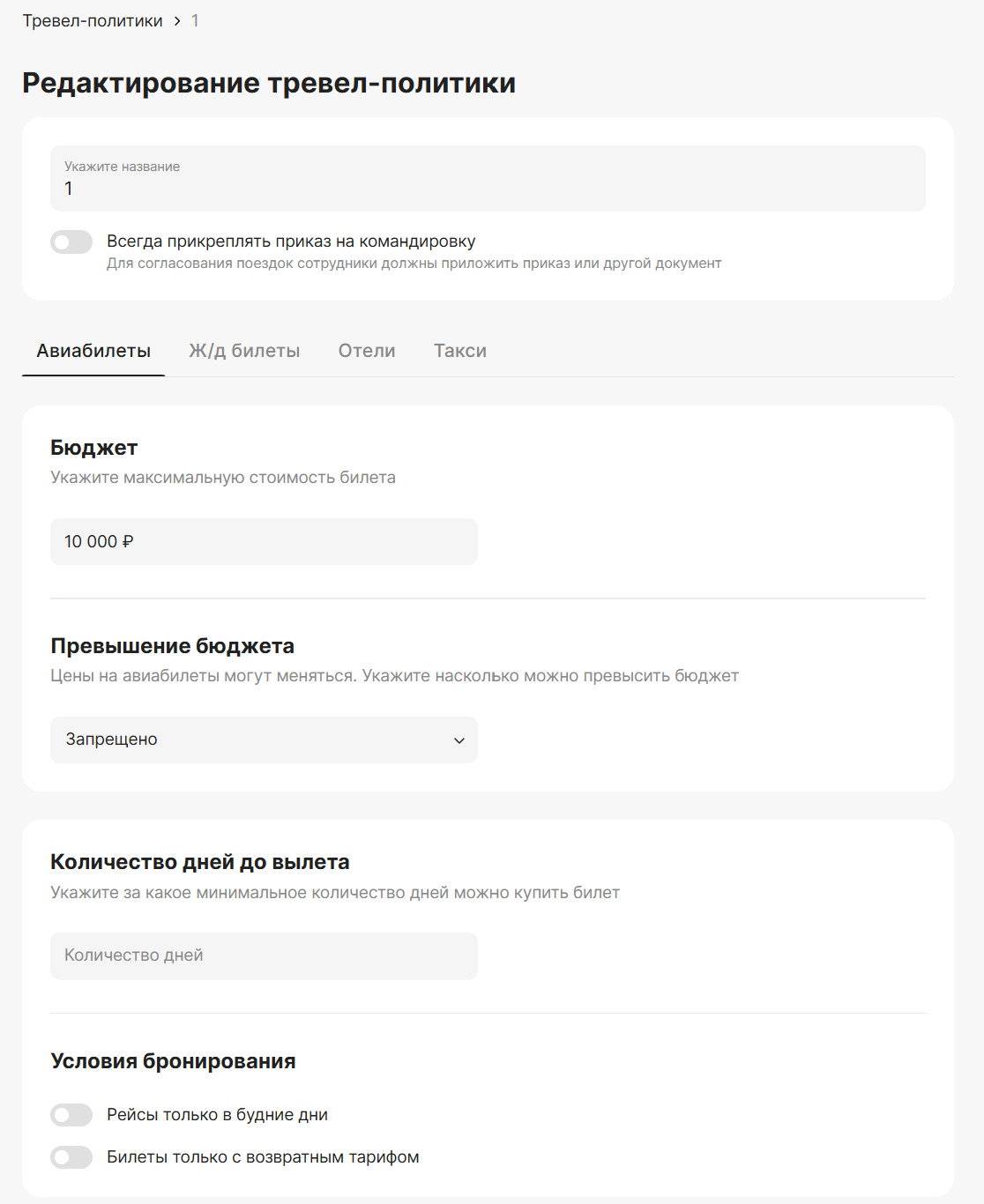
Task: Click the 10 000 ₽ budget field
Action: 264,541
